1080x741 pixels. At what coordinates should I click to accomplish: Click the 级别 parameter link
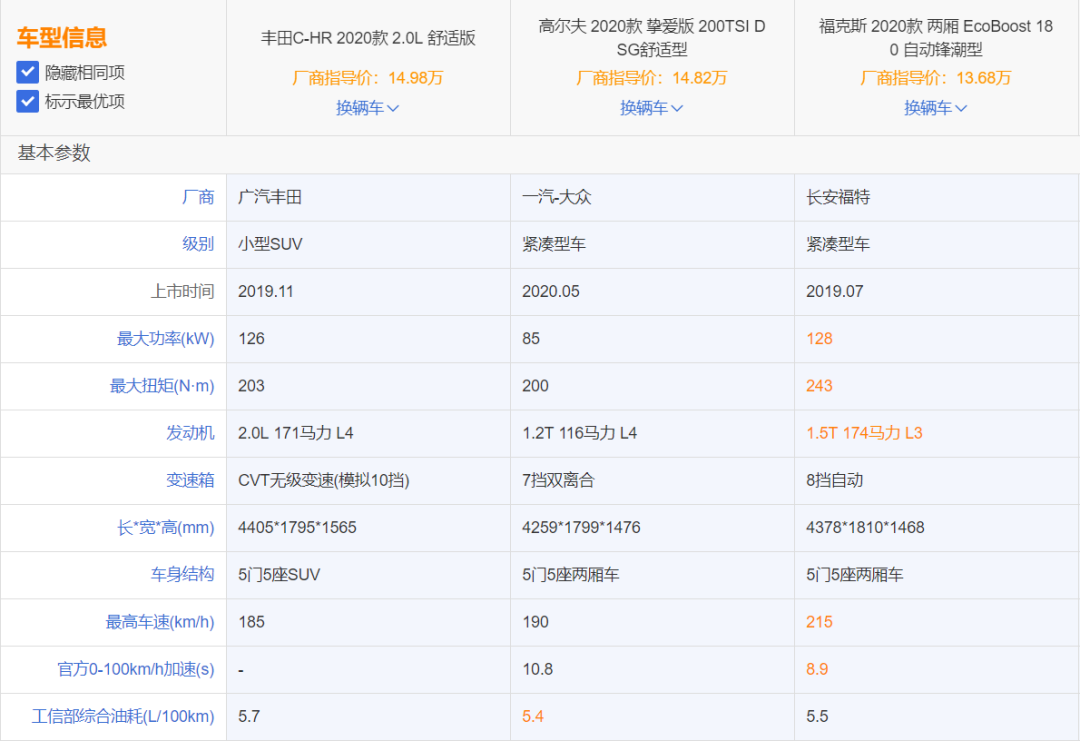click(198, 244)
